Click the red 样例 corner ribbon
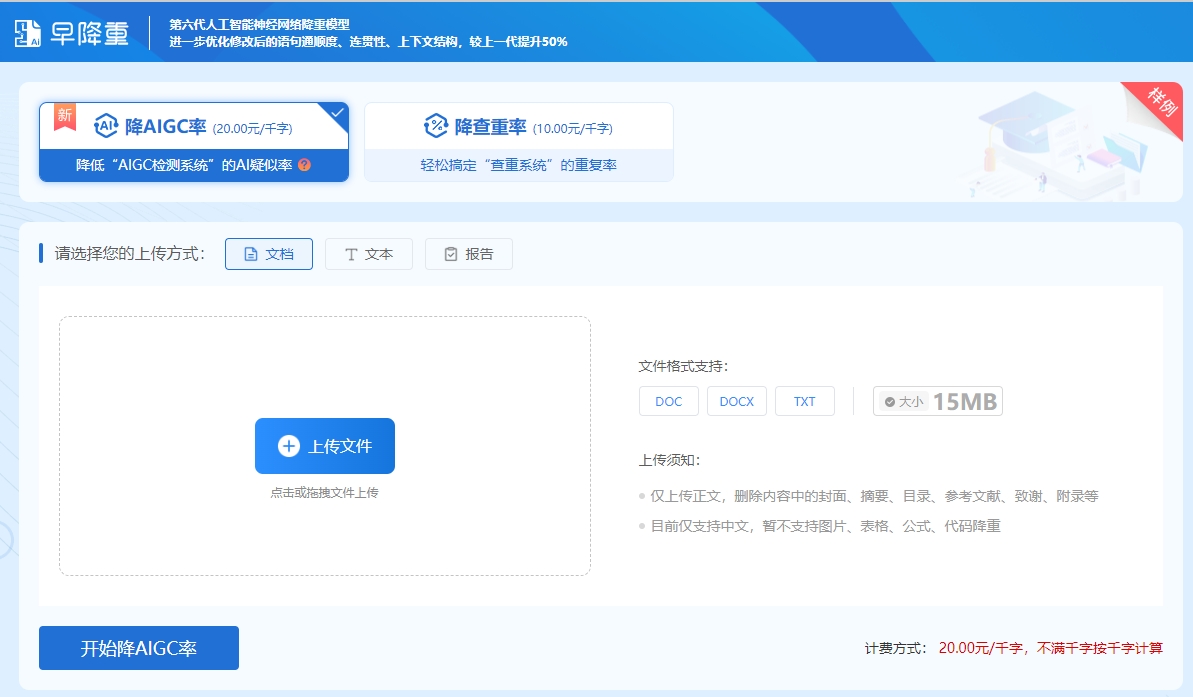 click(1161, 102)
